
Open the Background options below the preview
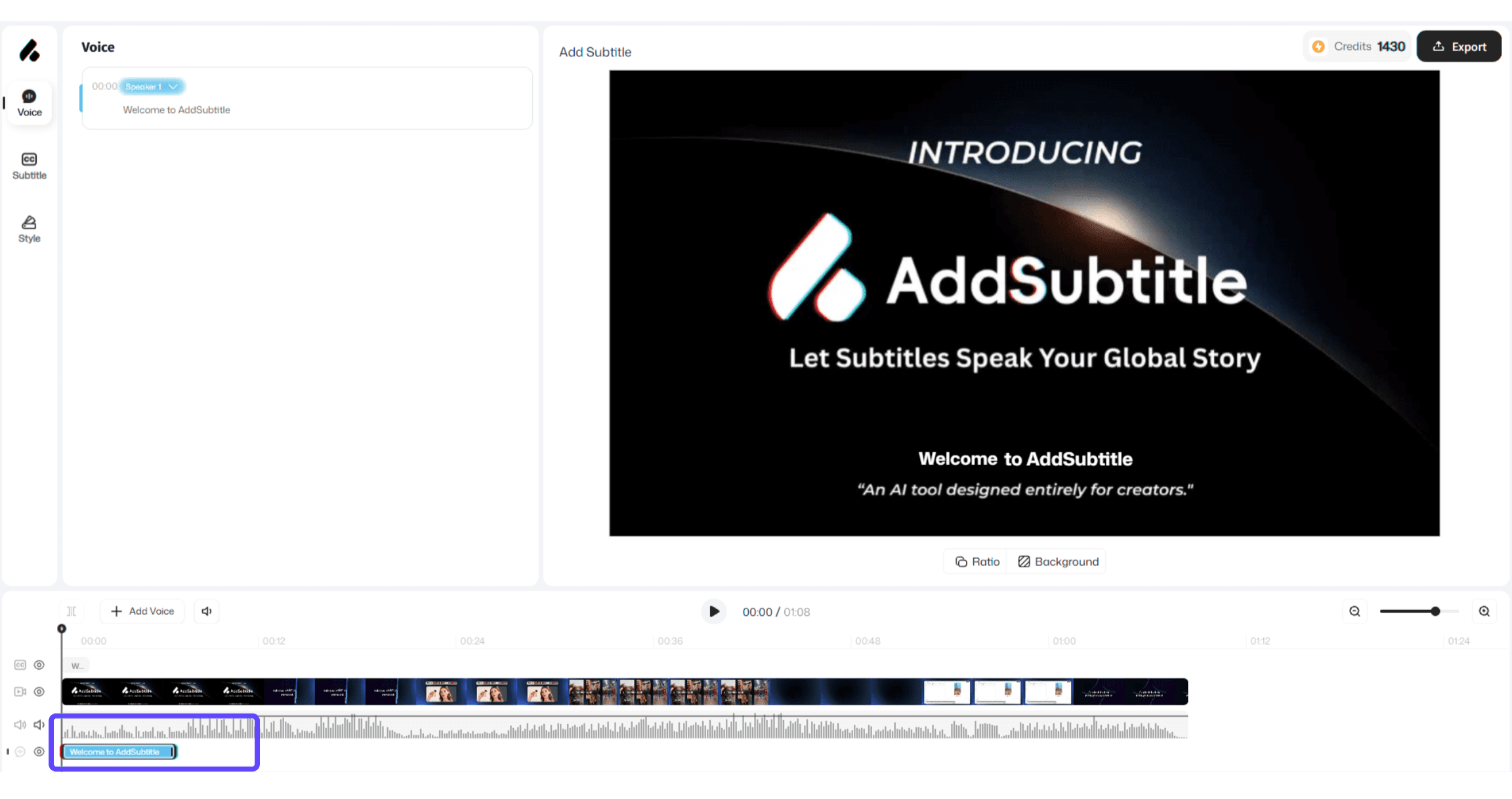(x=1059, y=561)
